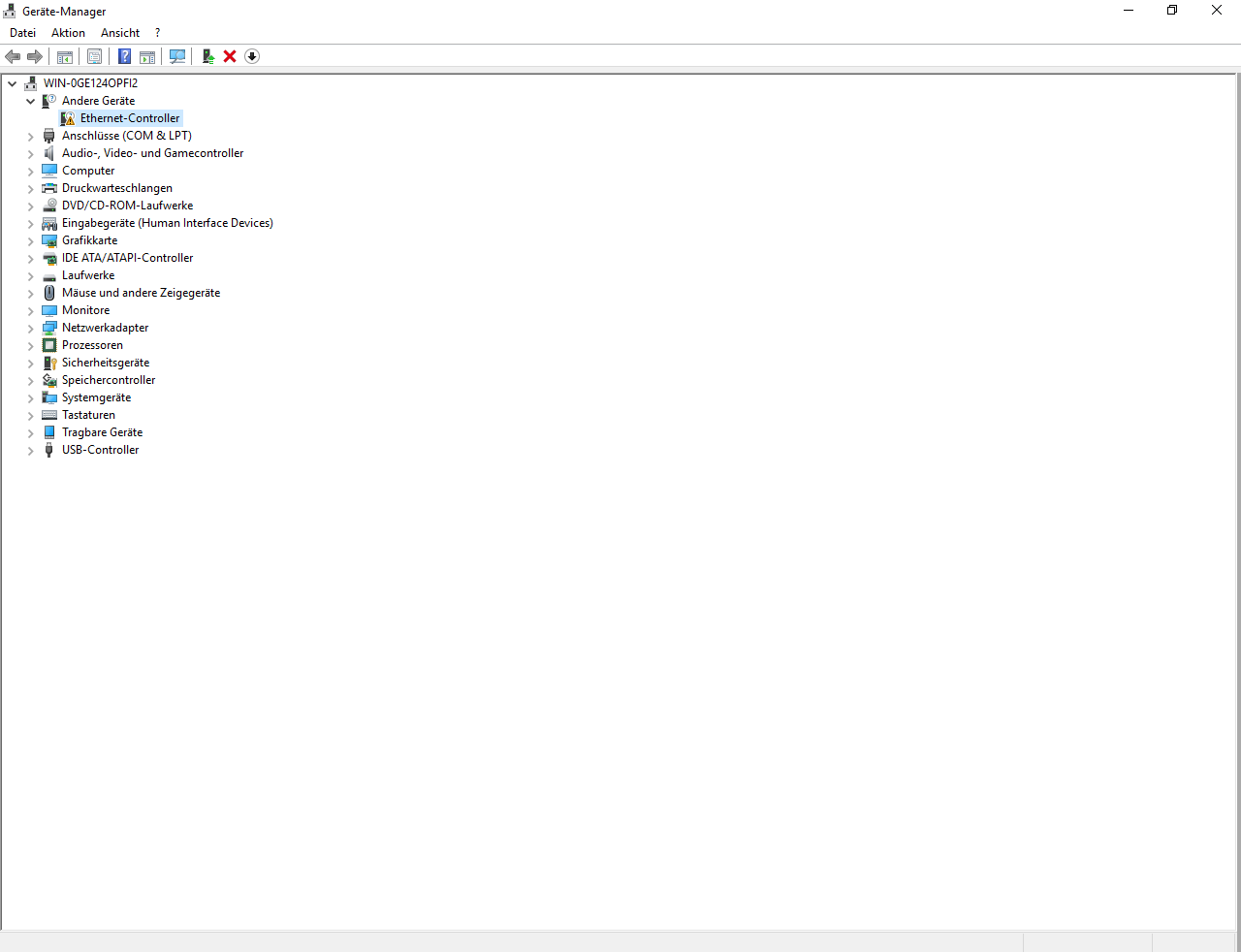Open the Ansicht menu
The width and height of the screenshot is (1241, 952).
tap(120, 33)
